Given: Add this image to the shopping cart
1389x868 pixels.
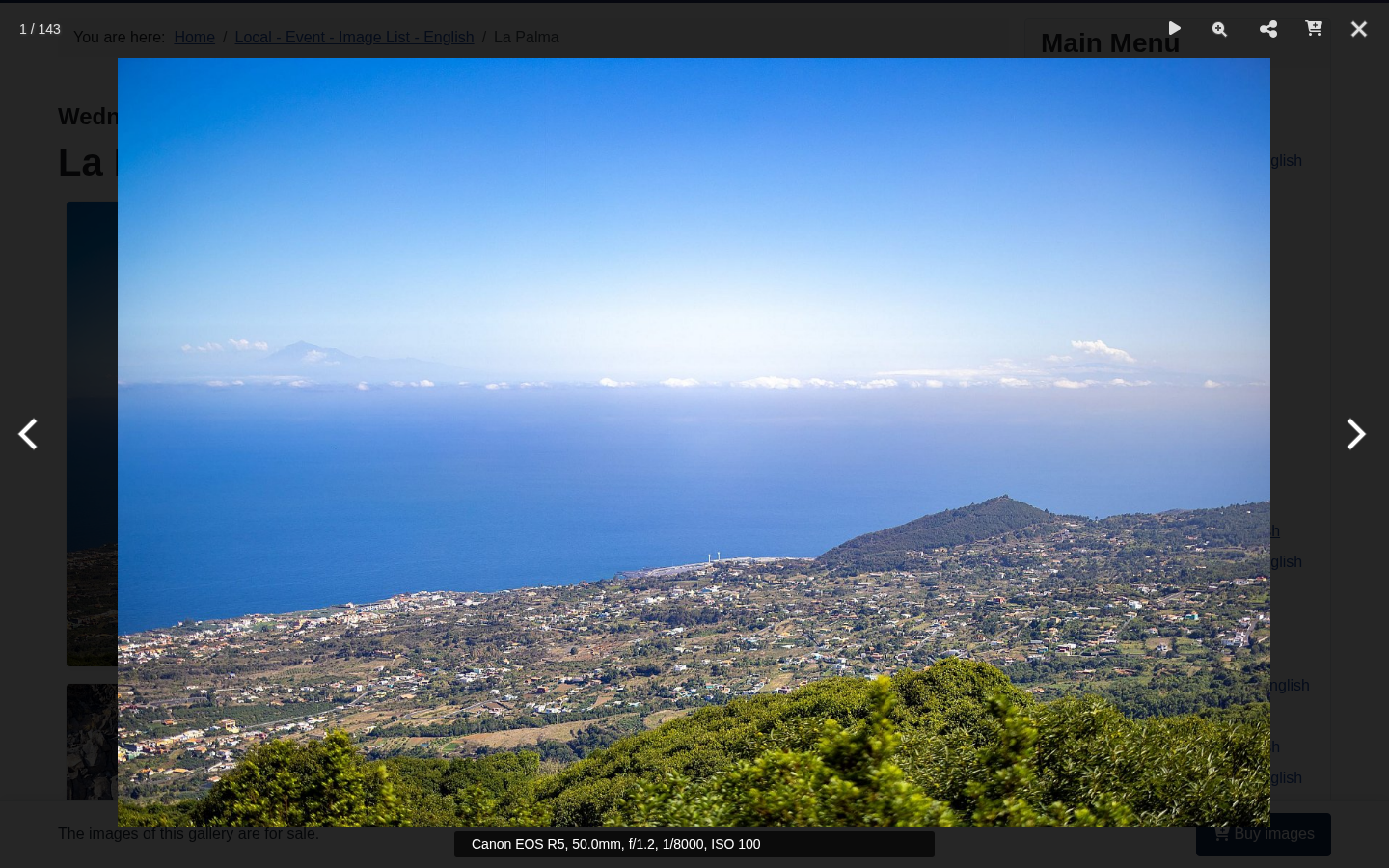Looking at the screenshot, I should 1314,28.
